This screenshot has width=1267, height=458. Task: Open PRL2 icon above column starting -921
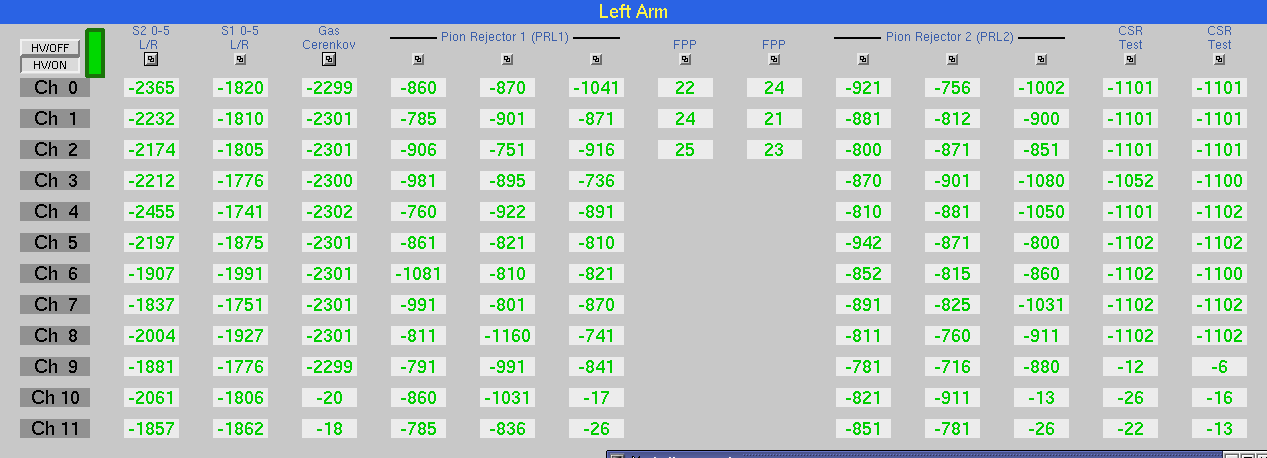click(x=863, y=59)
